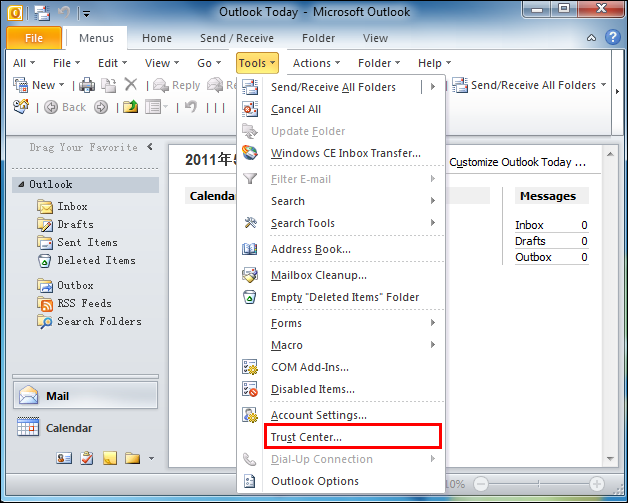628x503 pixels.
Task: Switch to the Home ribbon tab
Action: click(157, 38)
